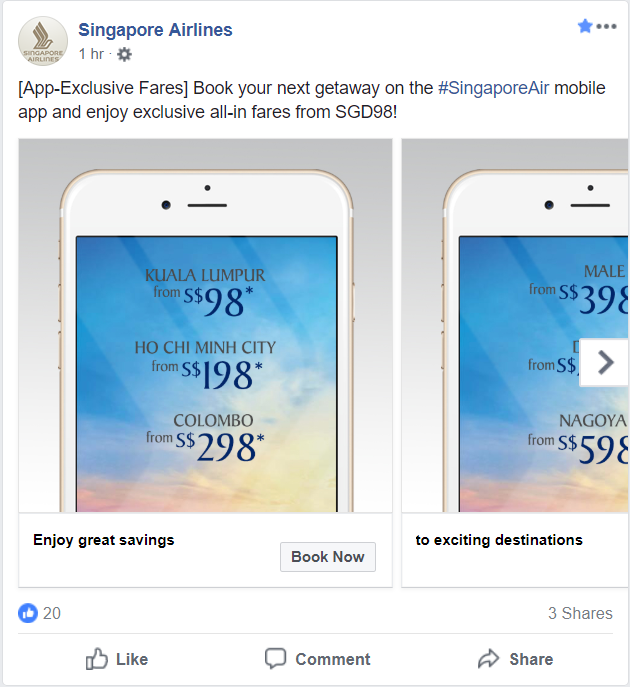Image resolution: width=630 pixels, height=687 pixels.
Task: Click the blue star icon
Action: coord(585,26)
